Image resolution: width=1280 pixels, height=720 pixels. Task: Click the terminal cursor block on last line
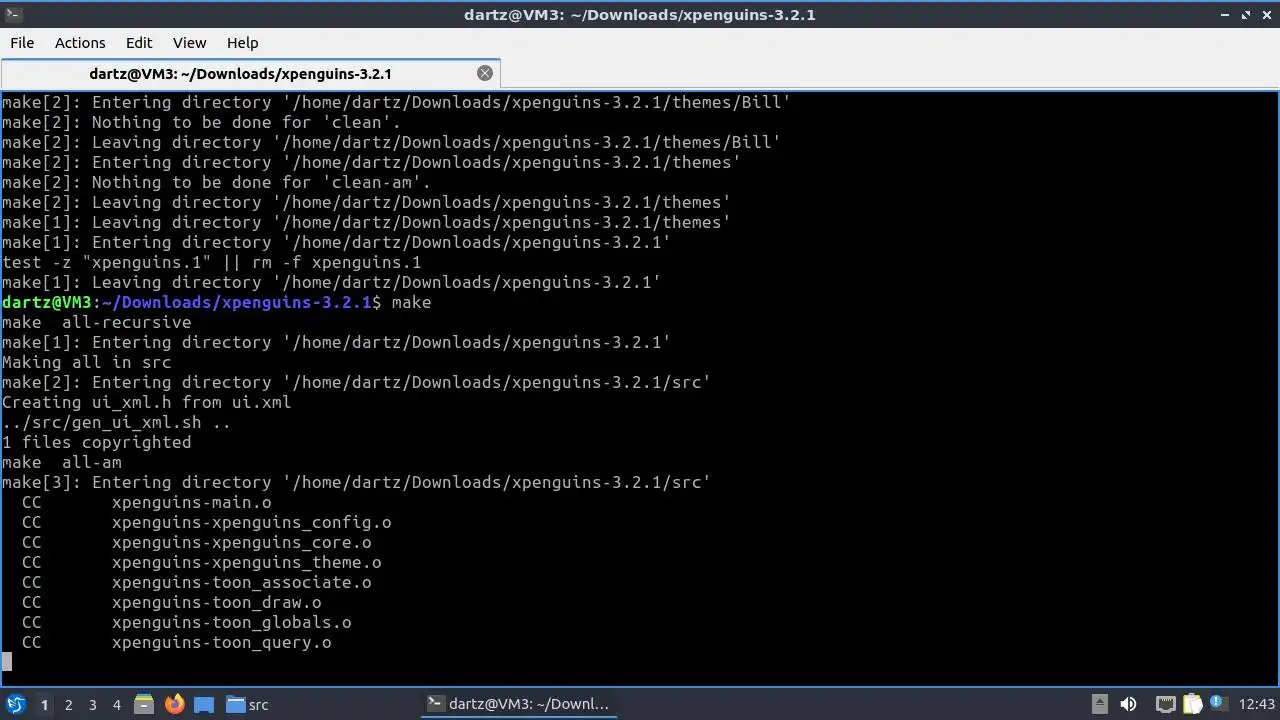click(x=7, y=661)
